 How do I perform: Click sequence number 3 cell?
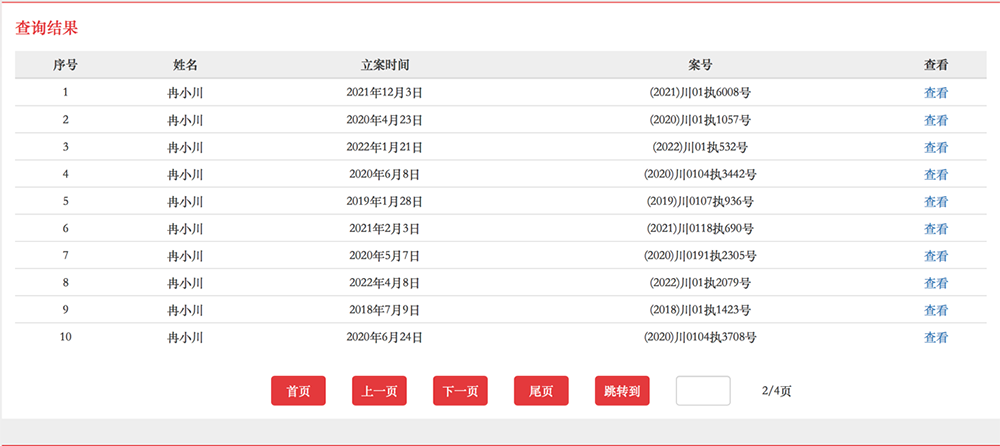tap(66, 147)
